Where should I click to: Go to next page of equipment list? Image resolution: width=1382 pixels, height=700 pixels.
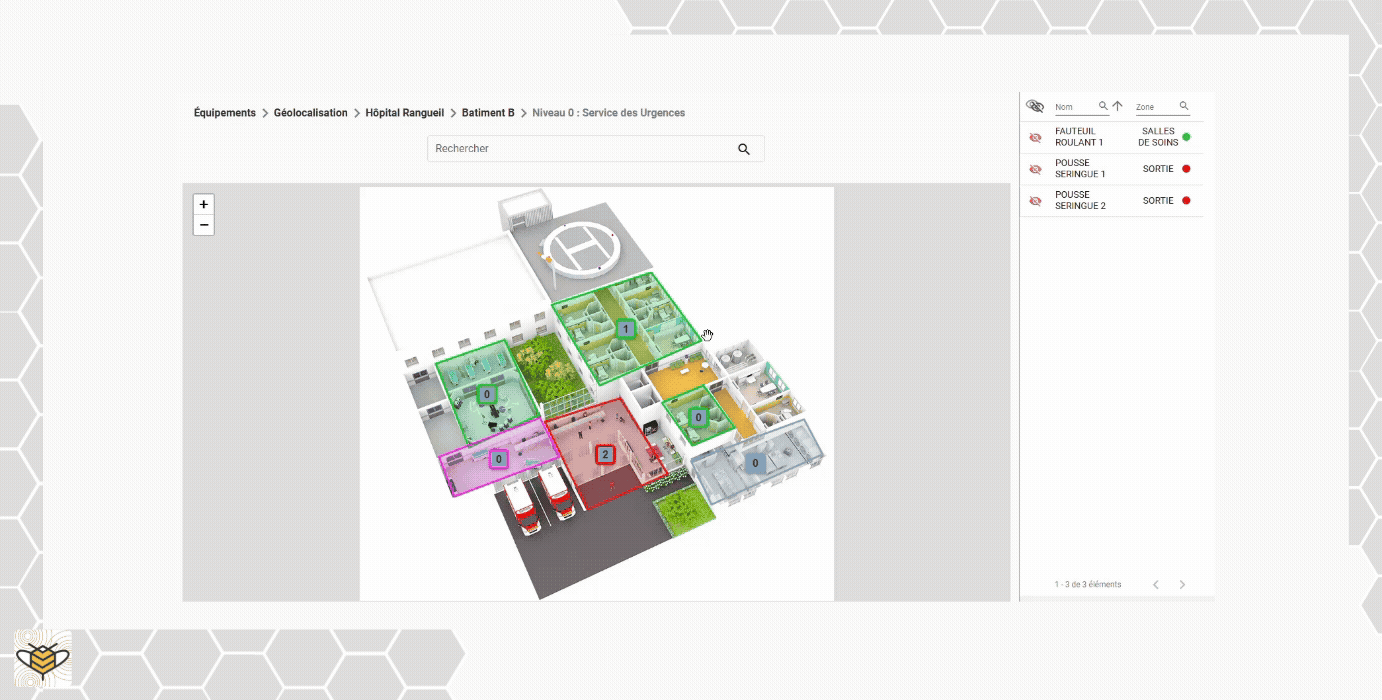tap(1182, 584)
